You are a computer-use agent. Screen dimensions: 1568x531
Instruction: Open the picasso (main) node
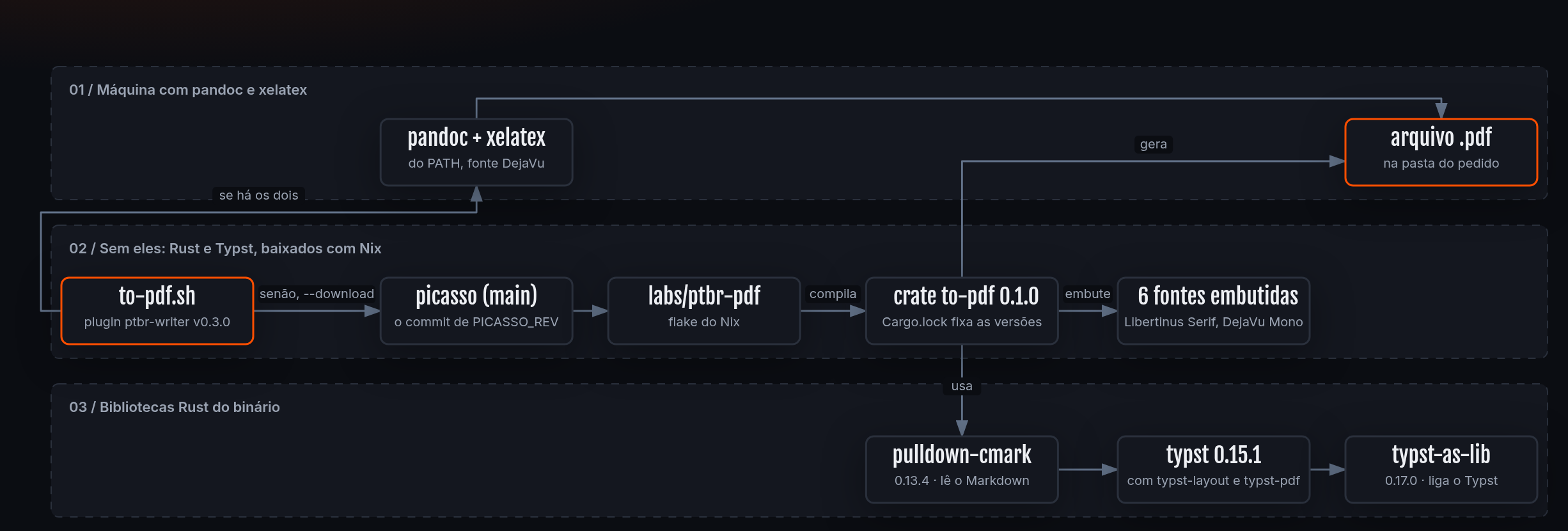476,311
